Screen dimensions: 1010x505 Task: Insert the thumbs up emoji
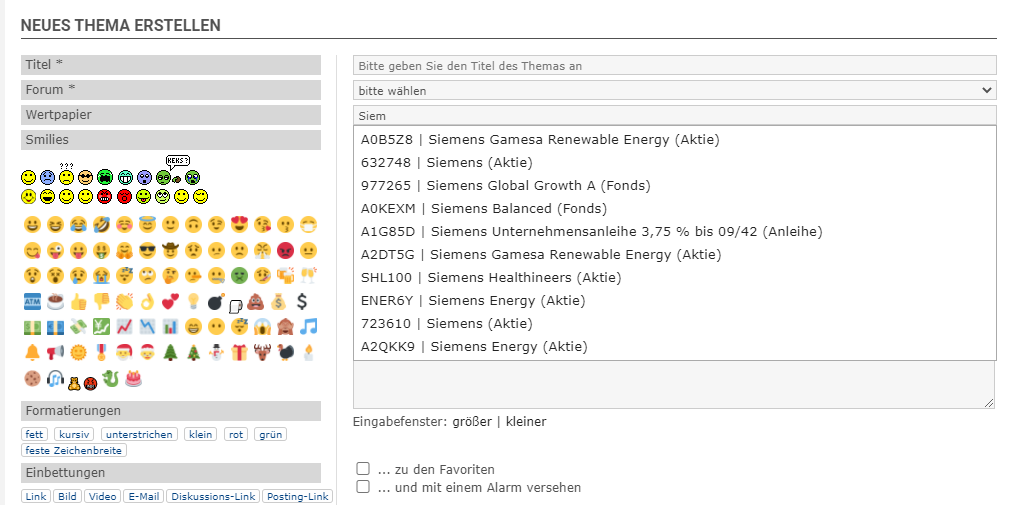coord(77,301)
